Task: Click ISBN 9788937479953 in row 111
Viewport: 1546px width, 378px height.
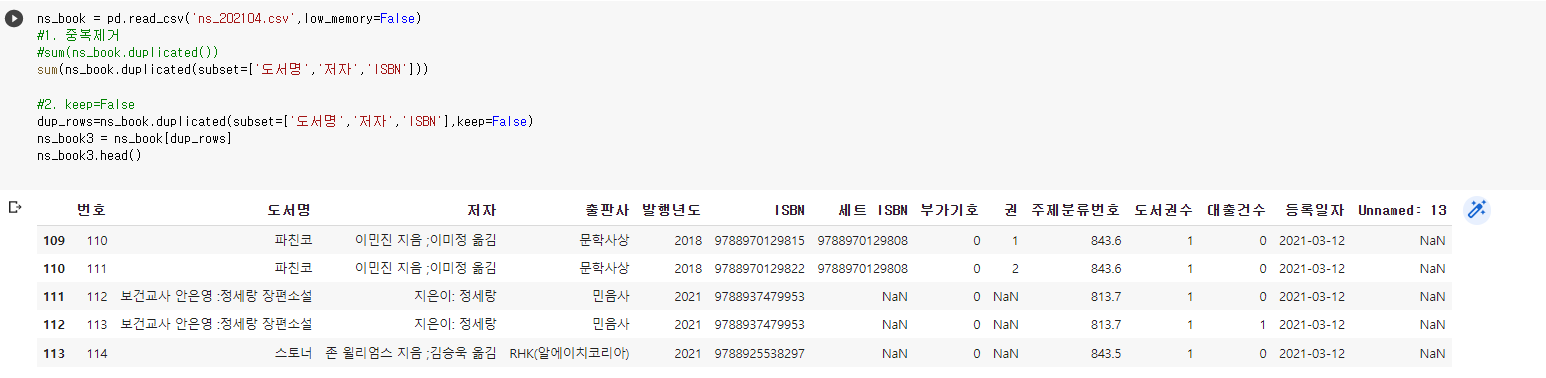Action: click(760, 296)
